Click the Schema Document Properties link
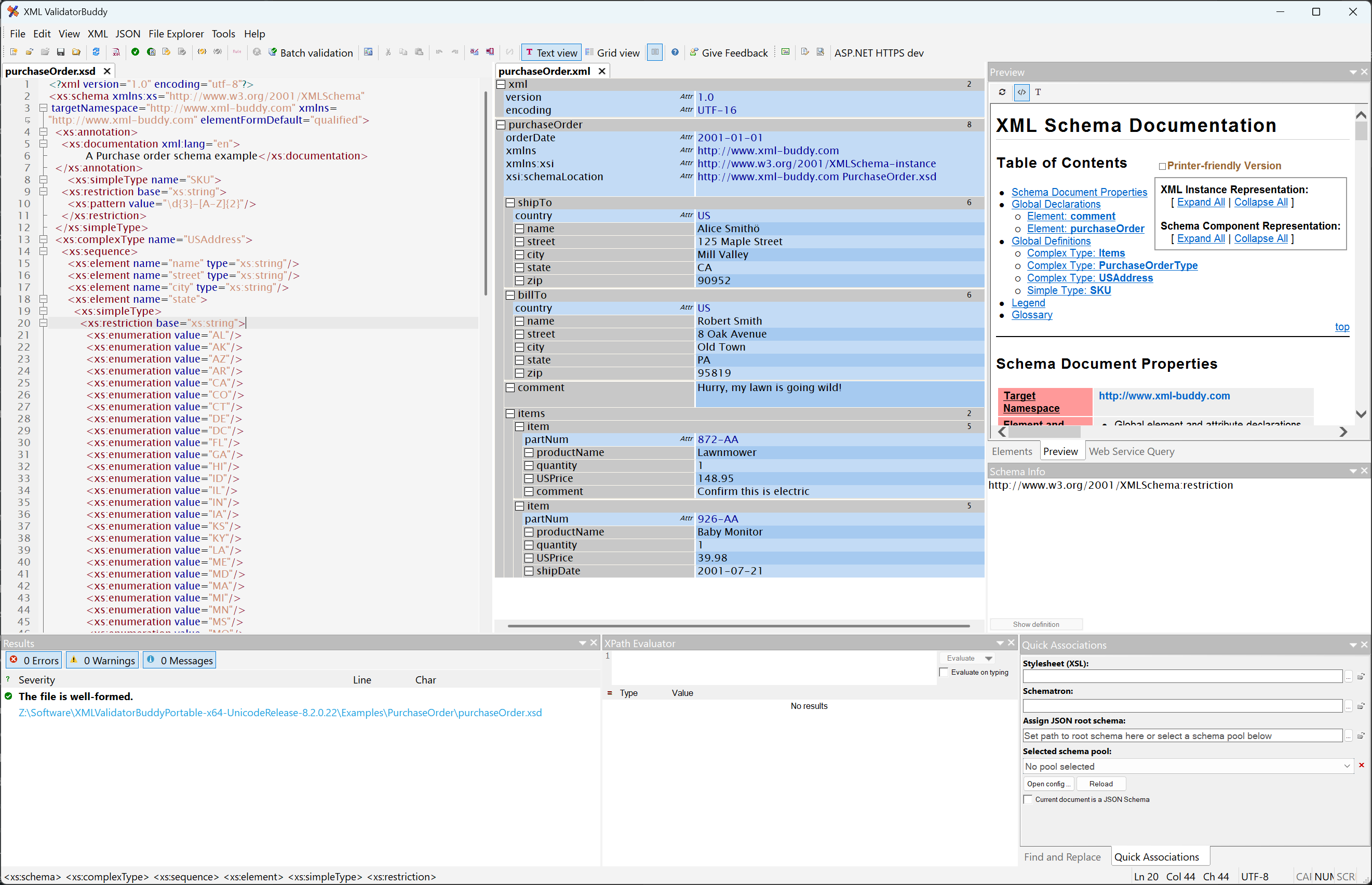The height and width of the screenshot is (885, 1372). click(1079, 193)
